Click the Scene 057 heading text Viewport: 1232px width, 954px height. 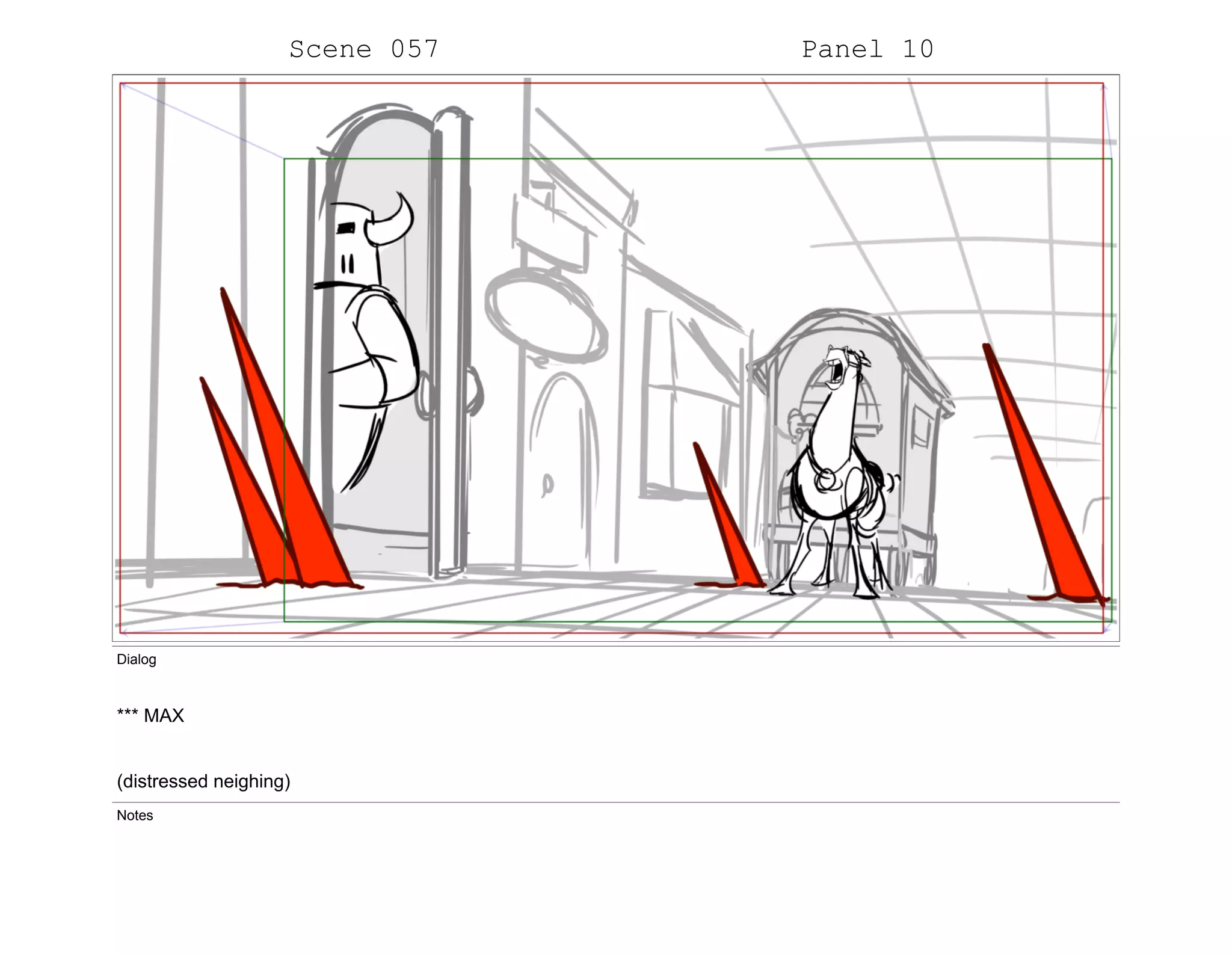tap(364, 49)
